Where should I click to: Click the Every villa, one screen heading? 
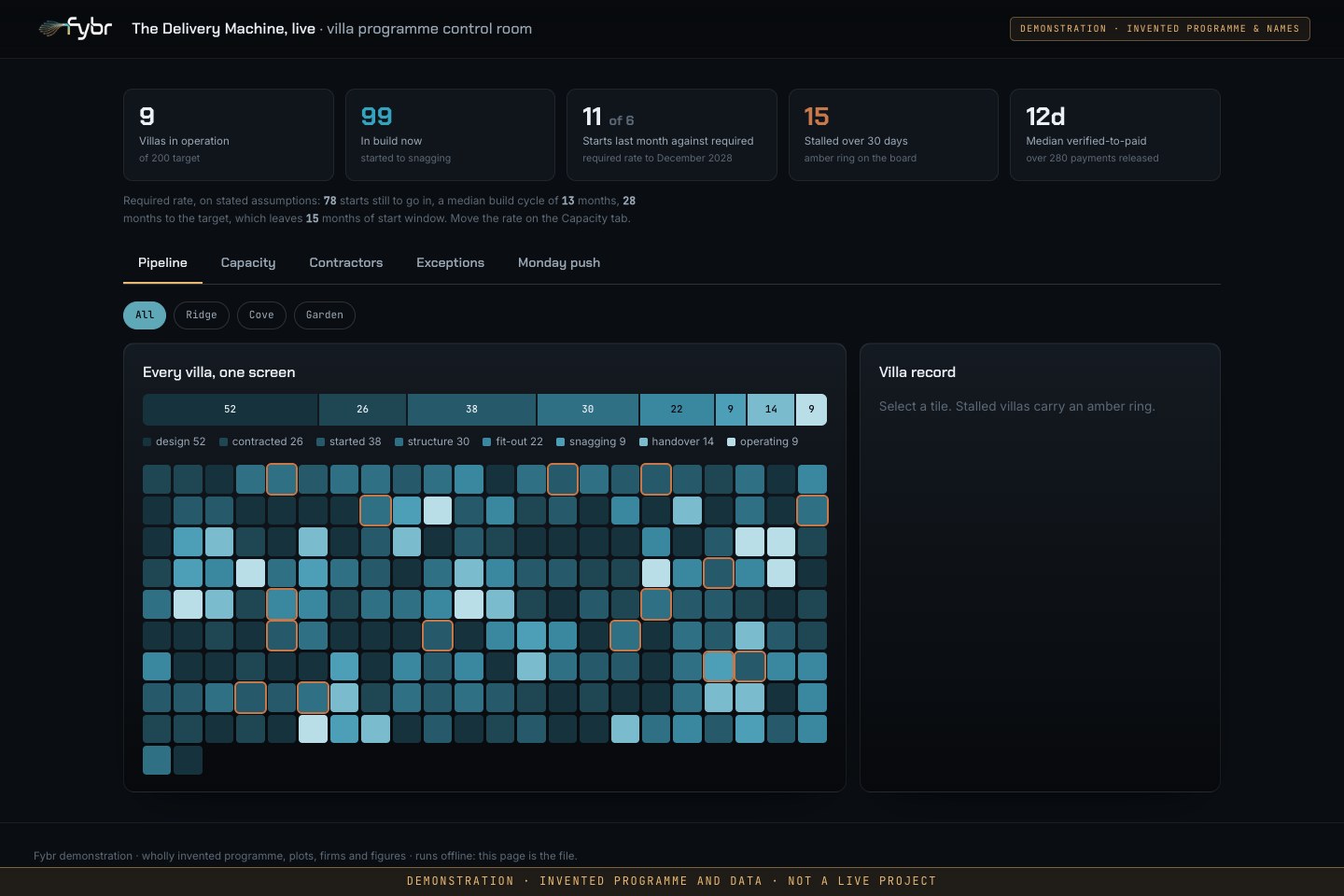pyautogui.click(x=219, y=372)
